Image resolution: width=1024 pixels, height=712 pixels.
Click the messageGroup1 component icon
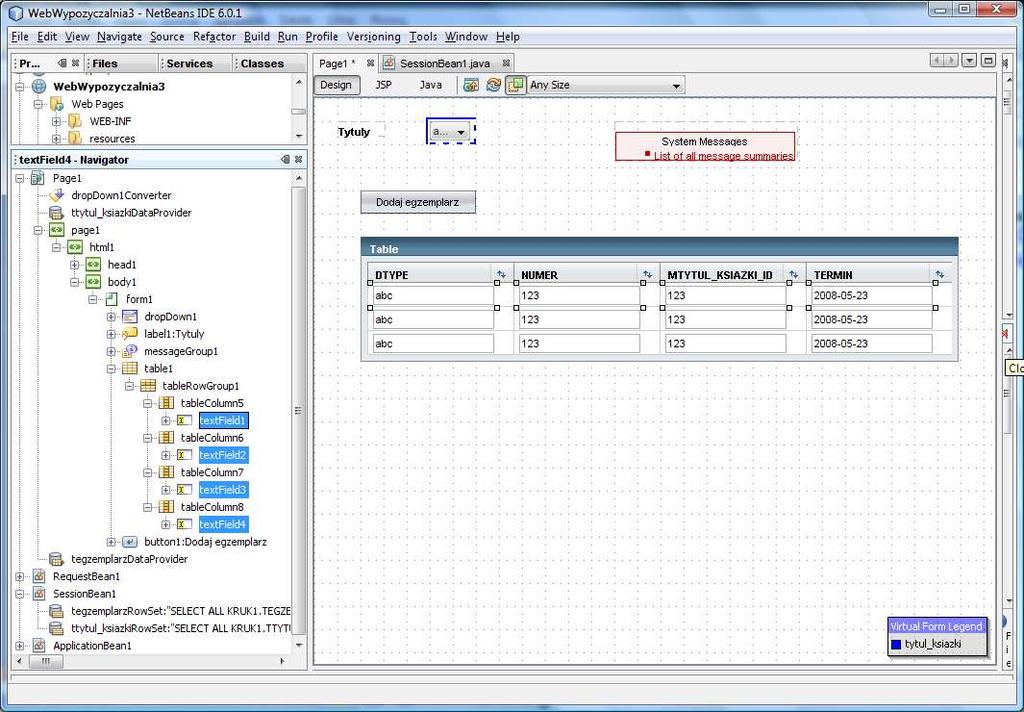(x=129, y=351)
